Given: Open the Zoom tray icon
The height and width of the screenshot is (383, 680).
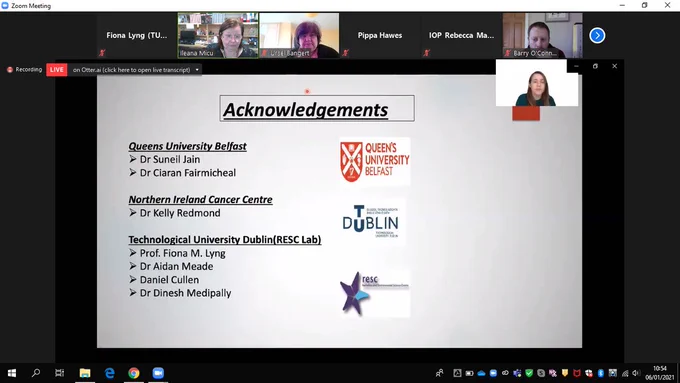Looking at the screenshot, I should click(494, 373).
